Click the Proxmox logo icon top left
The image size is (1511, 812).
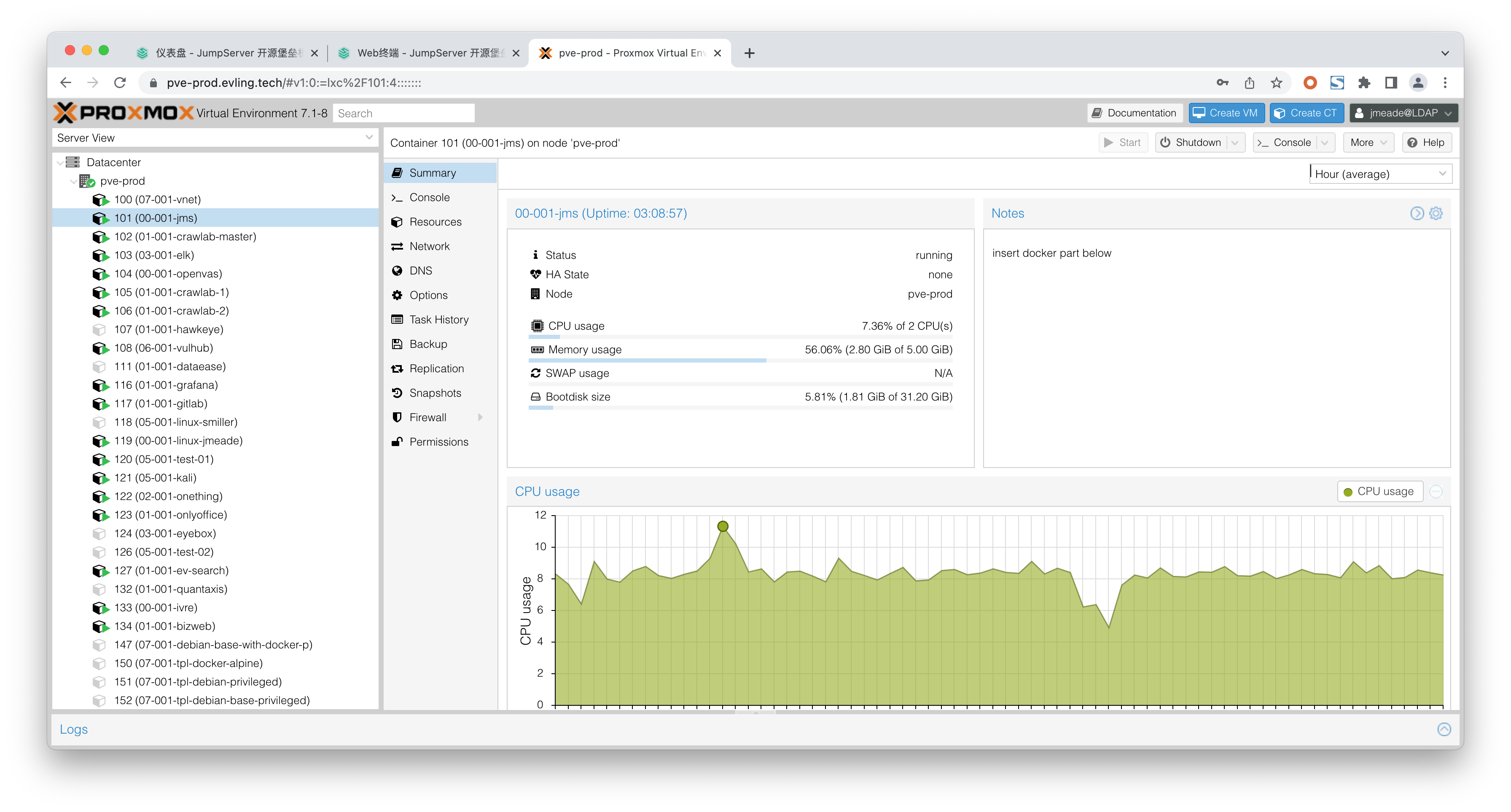(x=67, y=113)
